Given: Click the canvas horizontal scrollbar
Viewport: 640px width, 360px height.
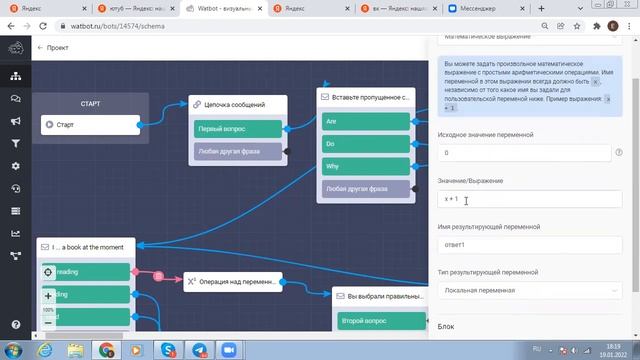Looking at the screenshot, I should (x=84, y=336).
